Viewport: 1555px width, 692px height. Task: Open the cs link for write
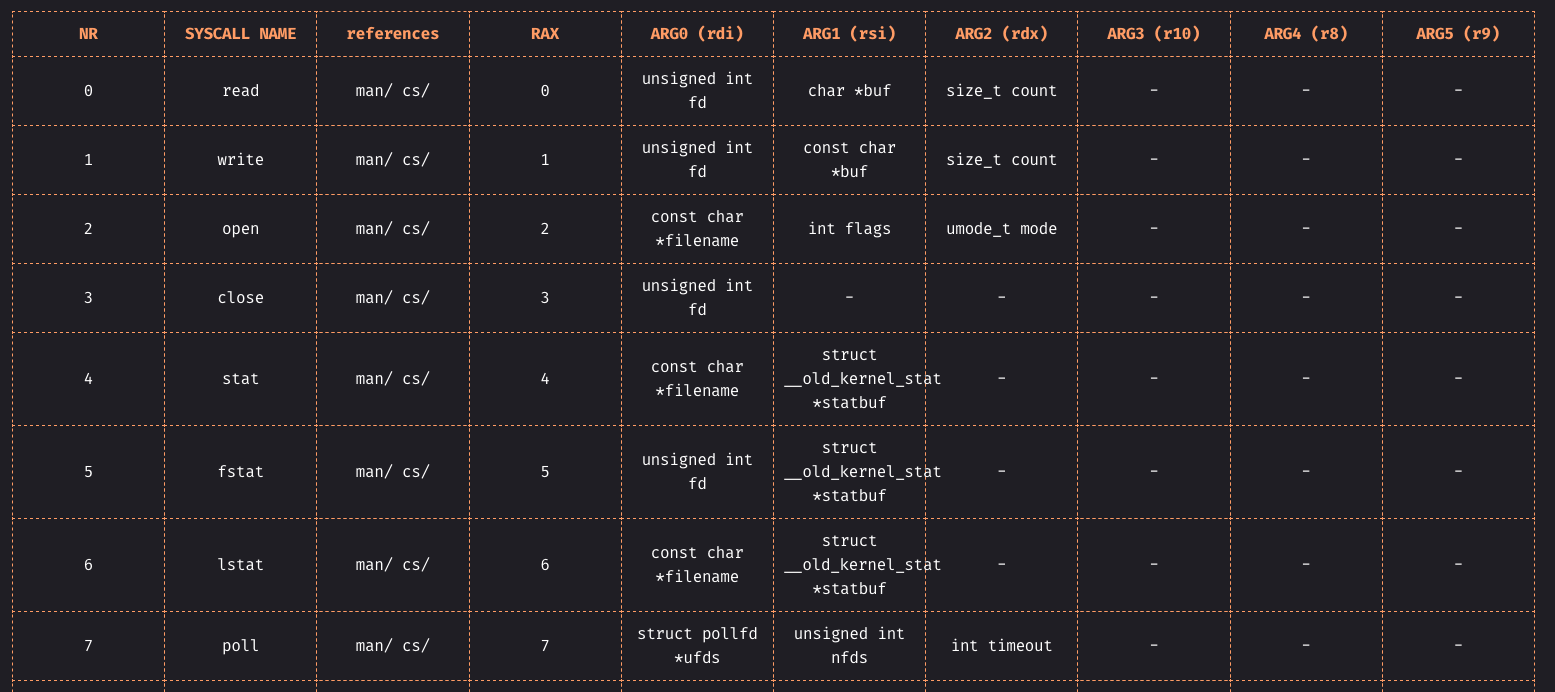coord(415,160)
